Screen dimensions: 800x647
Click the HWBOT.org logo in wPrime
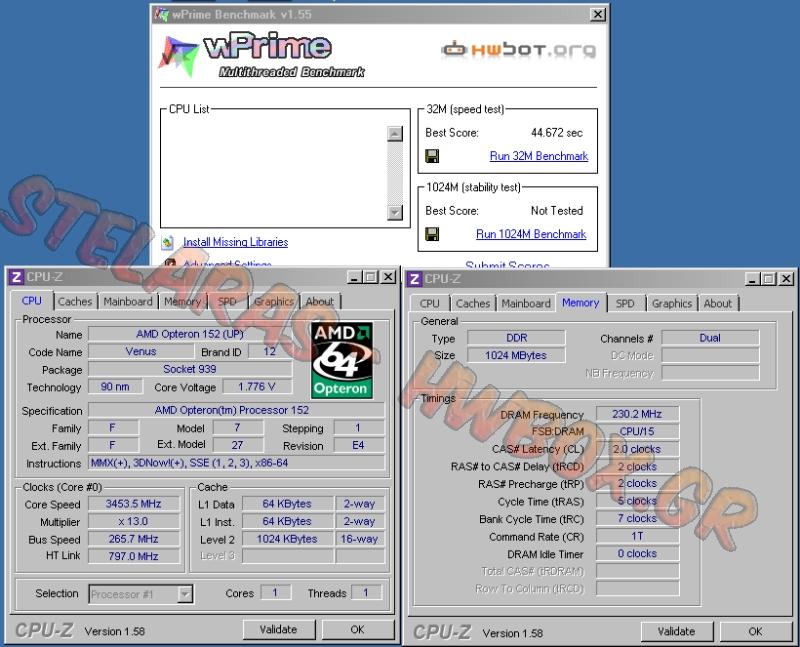pos(518,49)
